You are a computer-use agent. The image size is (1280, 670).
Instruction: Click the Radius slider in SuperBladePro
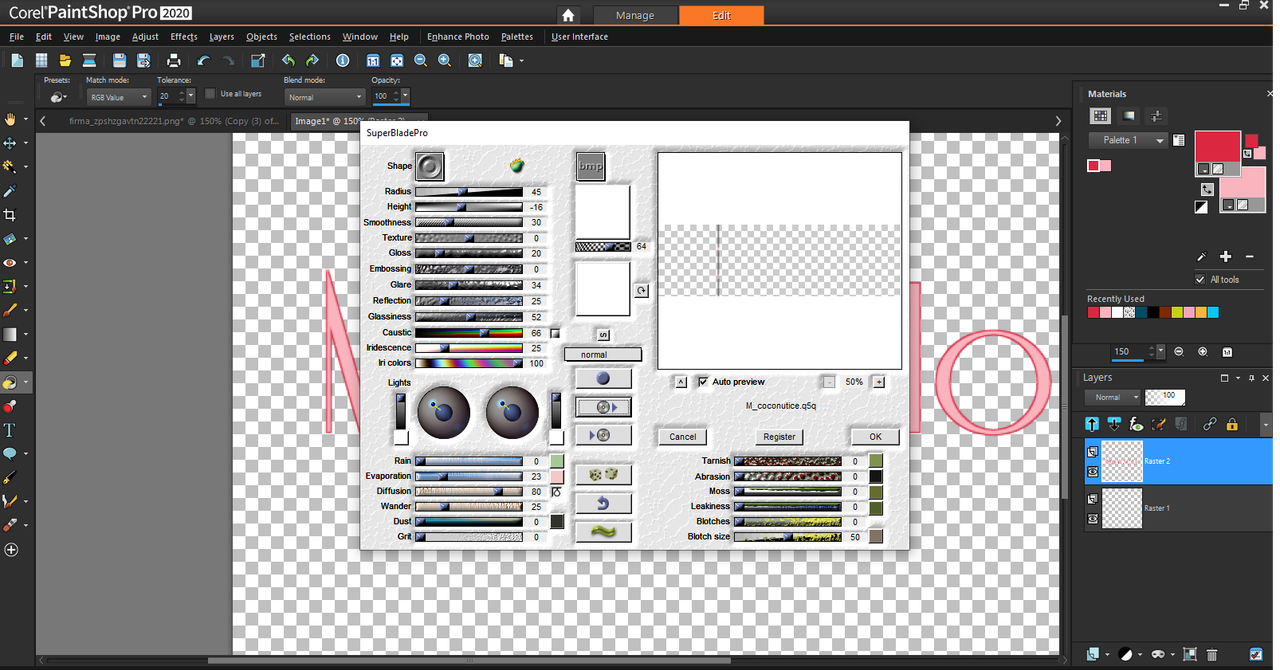point(469,192)
